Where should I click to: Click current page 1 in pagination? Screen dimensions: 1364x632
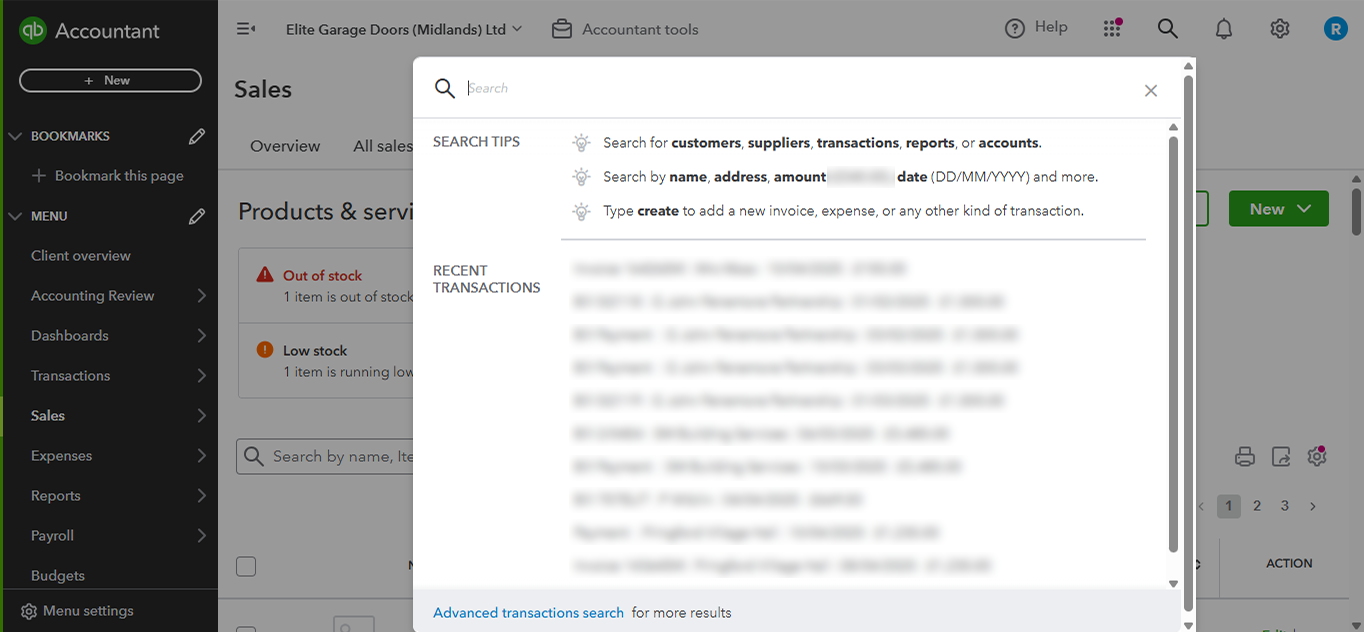click(1229, 506)
